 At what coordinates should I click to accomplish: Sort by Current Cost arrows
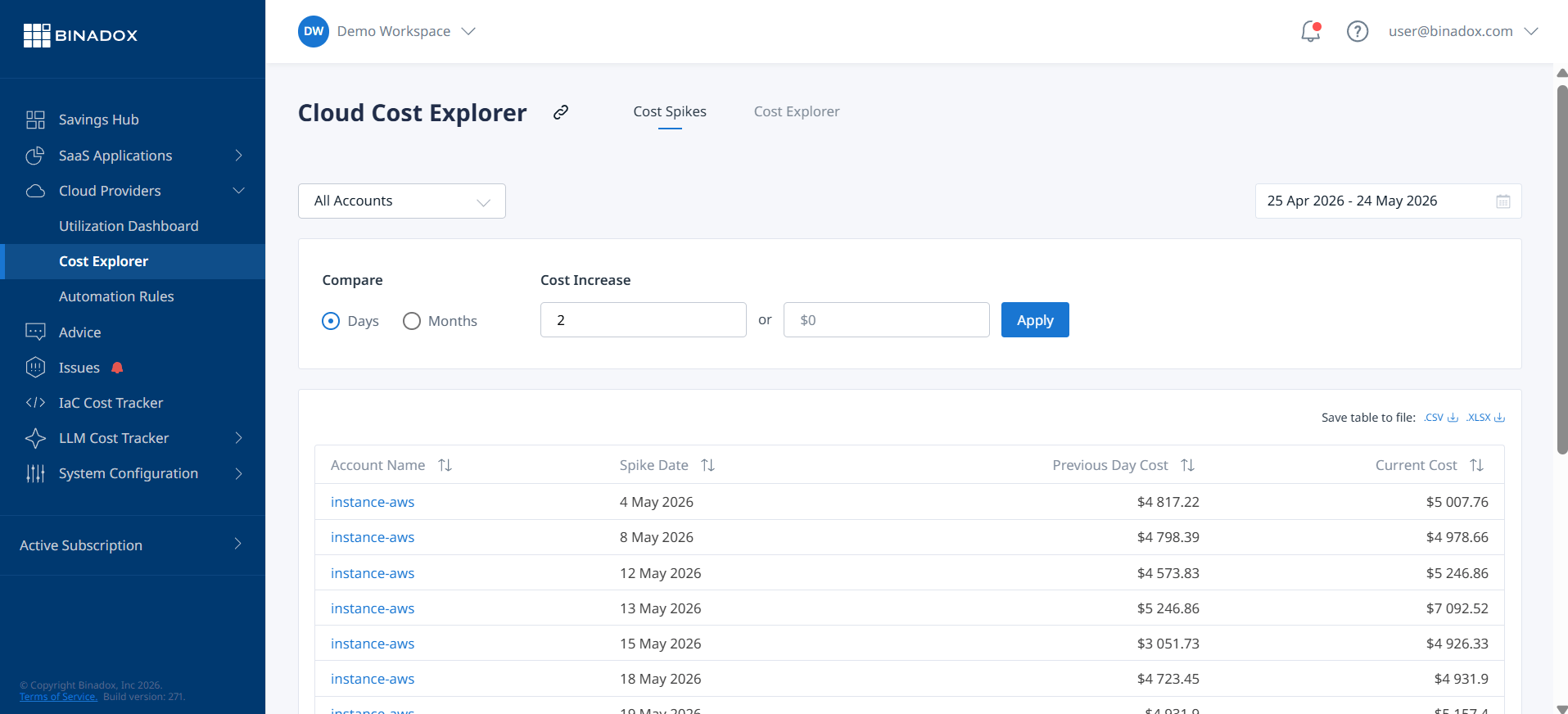pos(1477,465)
